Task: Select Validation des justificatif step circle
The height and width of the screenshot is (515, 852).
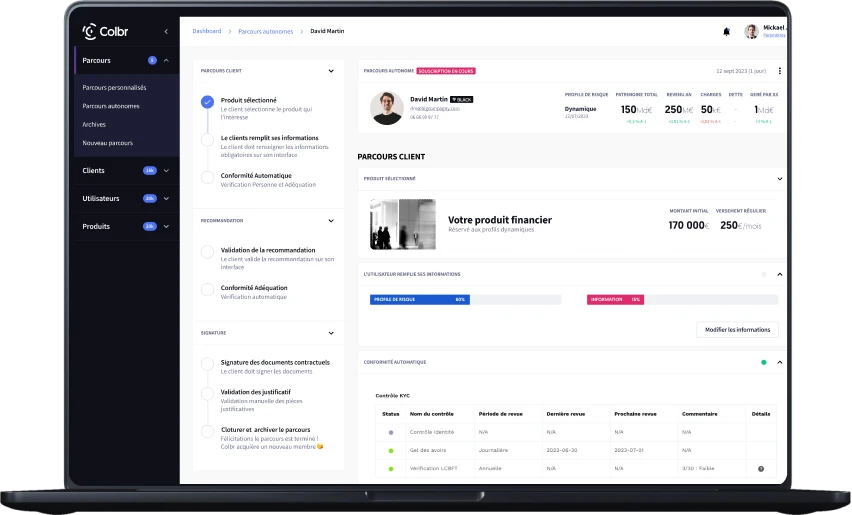Action: coord(207,393)
